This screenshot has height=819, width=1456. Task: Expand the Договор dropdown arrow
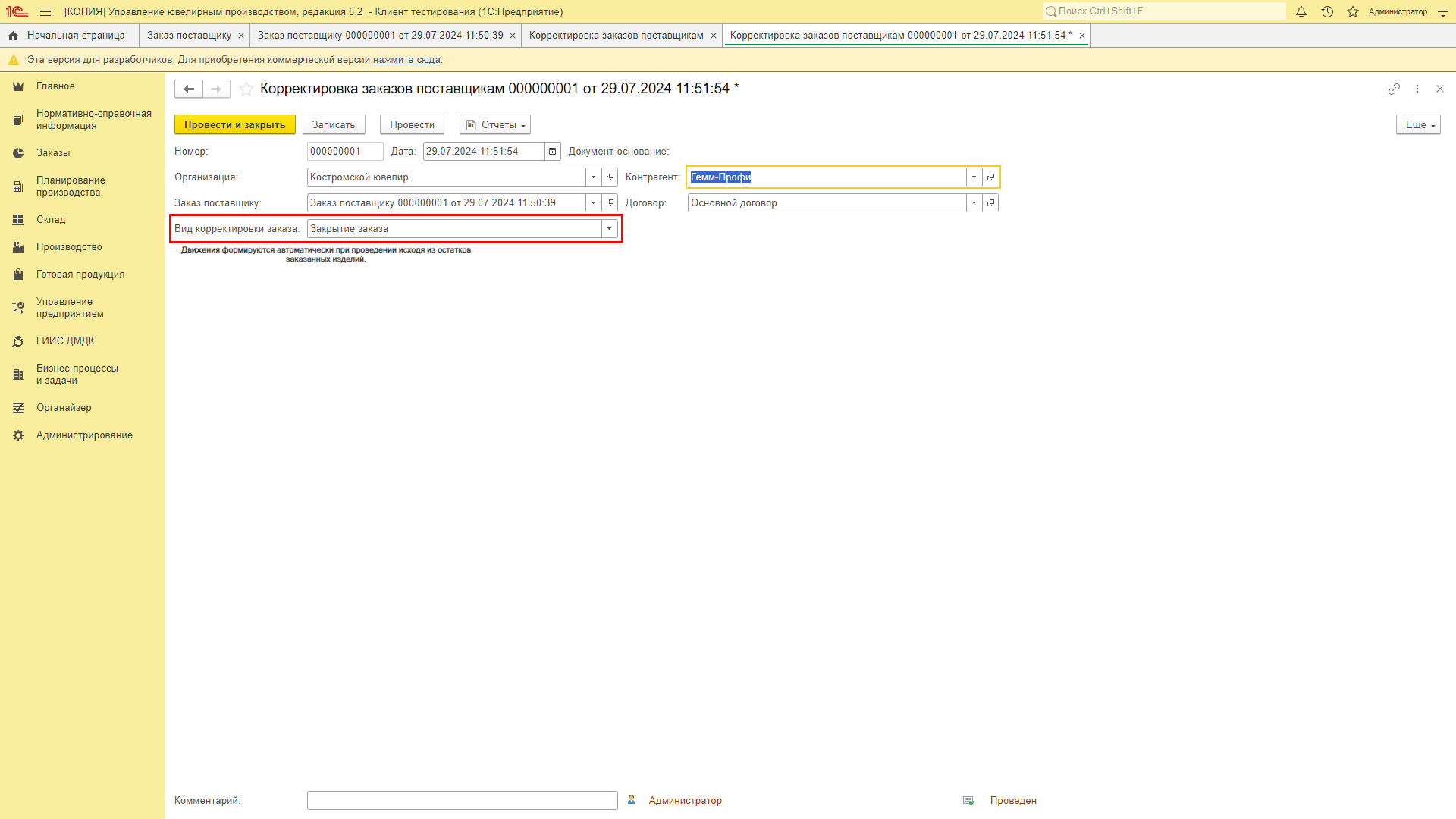(974, 203)
